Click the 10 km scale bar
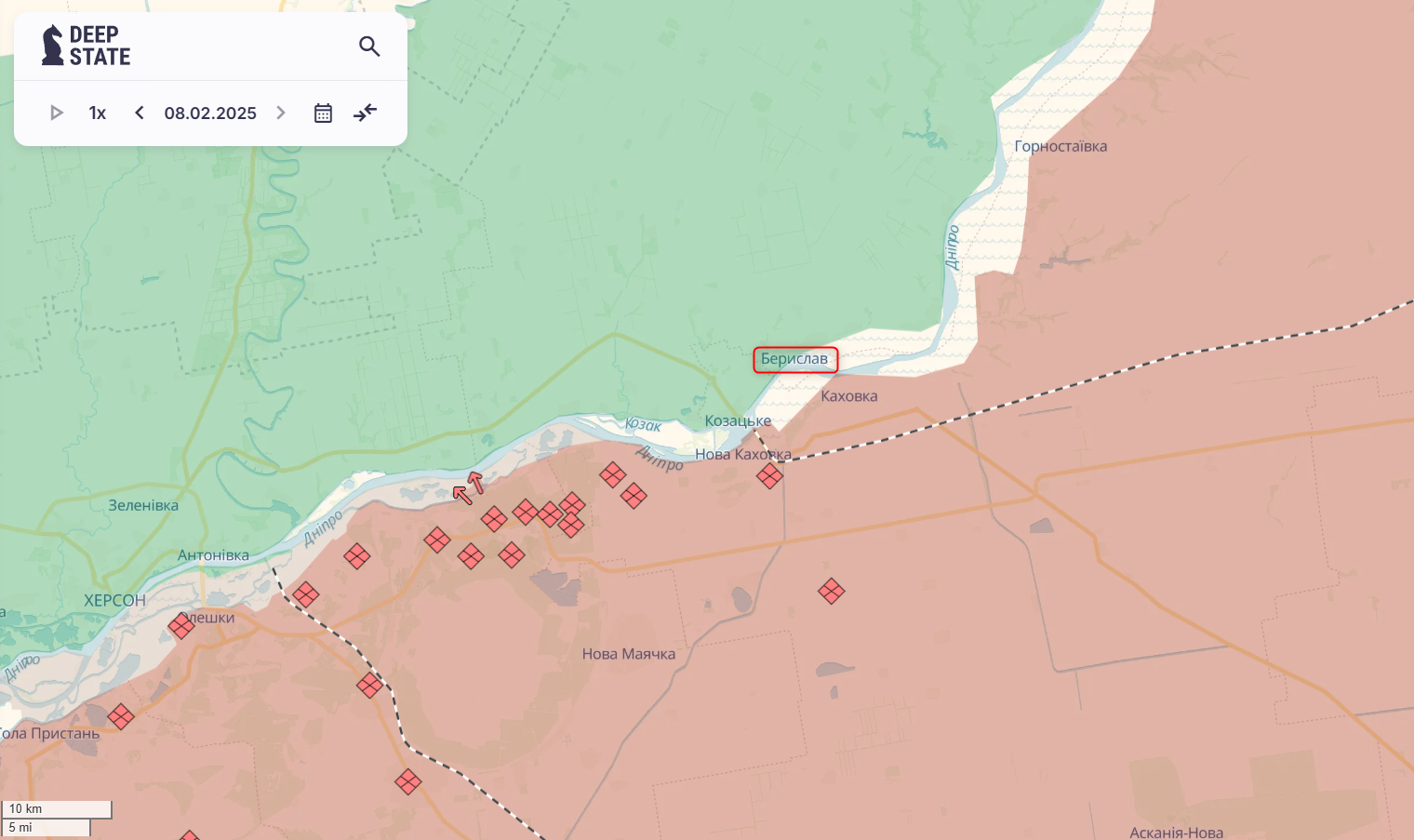The height and width of the screenshot is (840, 1414). click(x=57, y=809)
